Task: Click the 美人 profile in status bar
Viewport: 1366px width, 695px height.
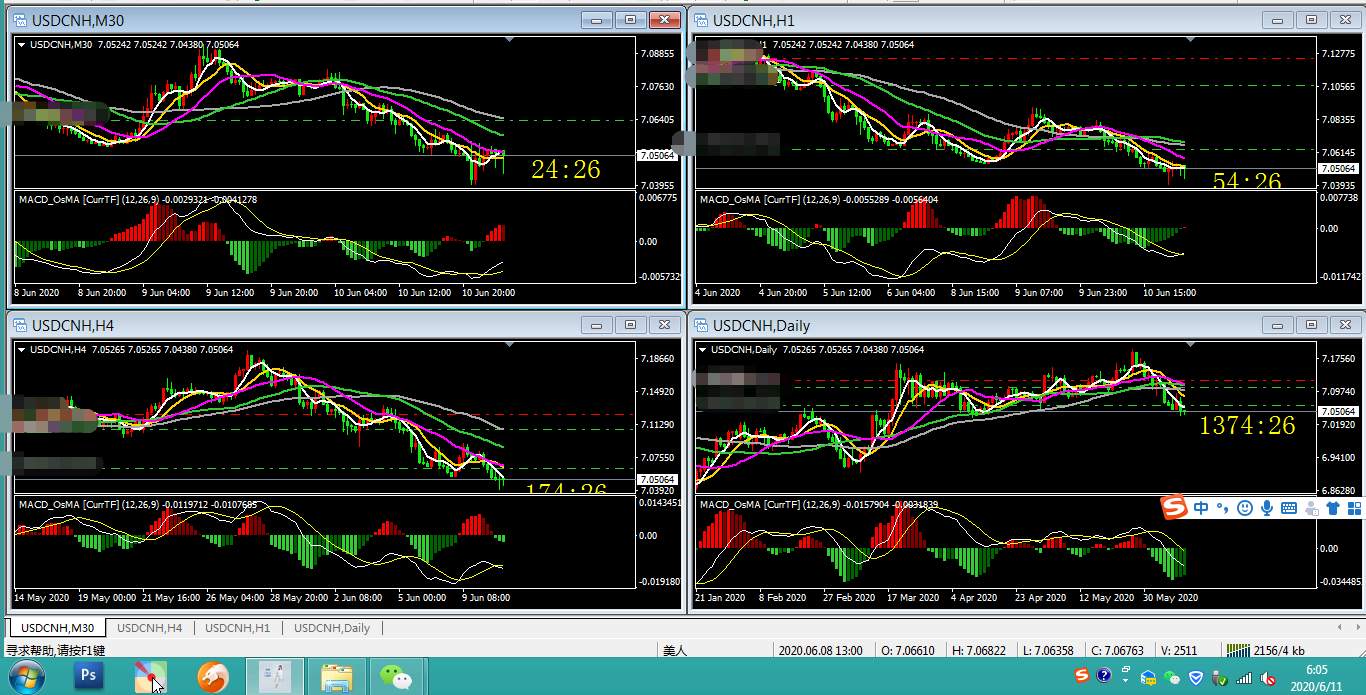Action: [675, 650]
